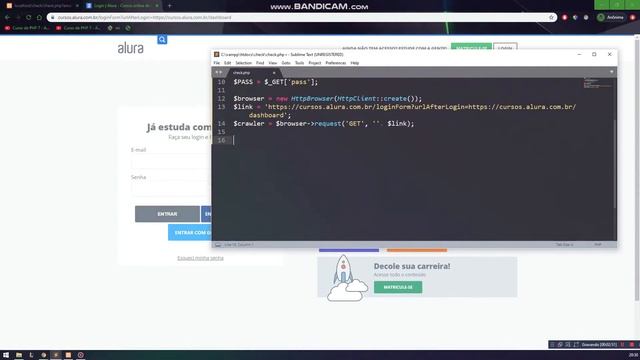Open Sublime Text Project menu
The width and height of the screenshot is (640, 360).
click(315, 63)
